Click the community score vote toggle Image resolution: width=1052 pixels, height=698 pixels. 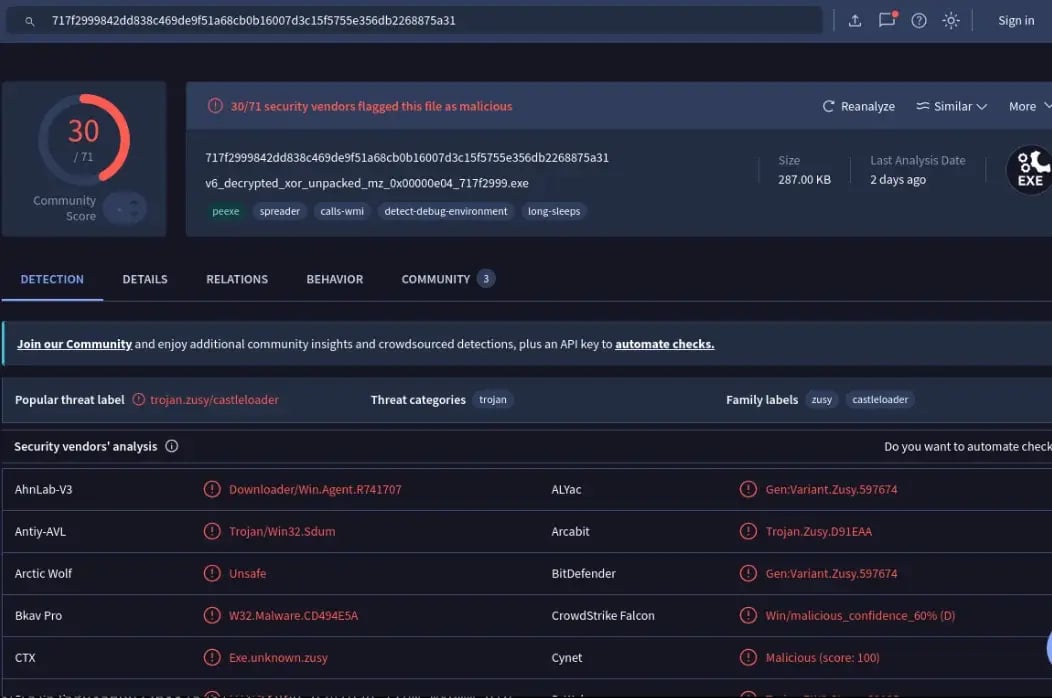click(125, 209)
